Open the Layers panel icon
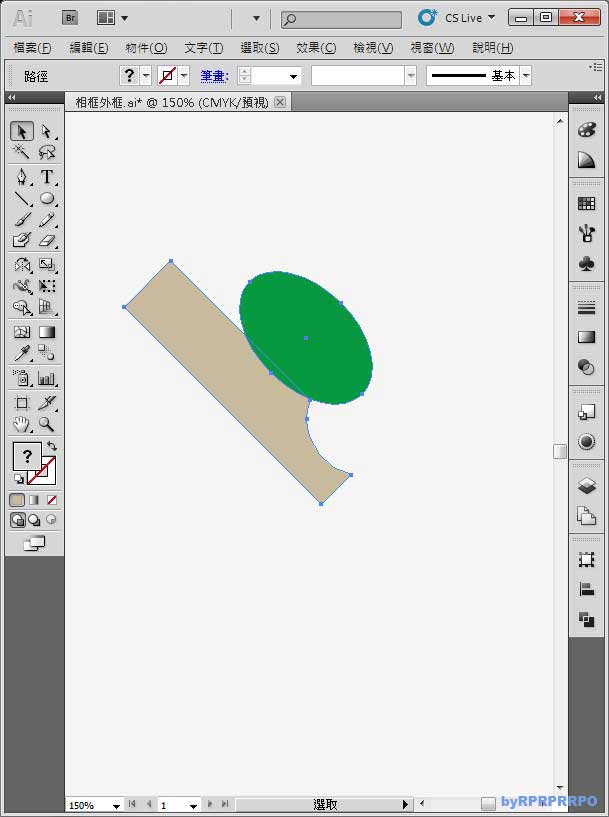 pos(586,486)
